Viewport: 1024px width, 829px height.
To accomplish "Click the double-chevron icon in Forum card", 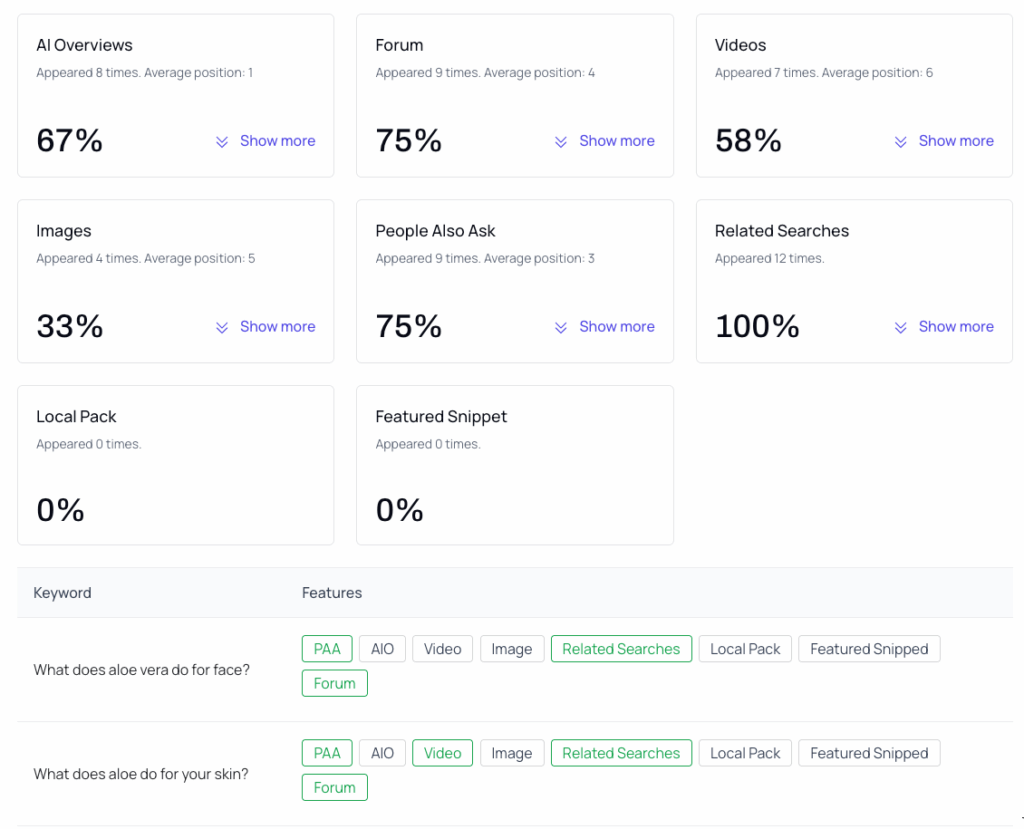I will point(561,142).
